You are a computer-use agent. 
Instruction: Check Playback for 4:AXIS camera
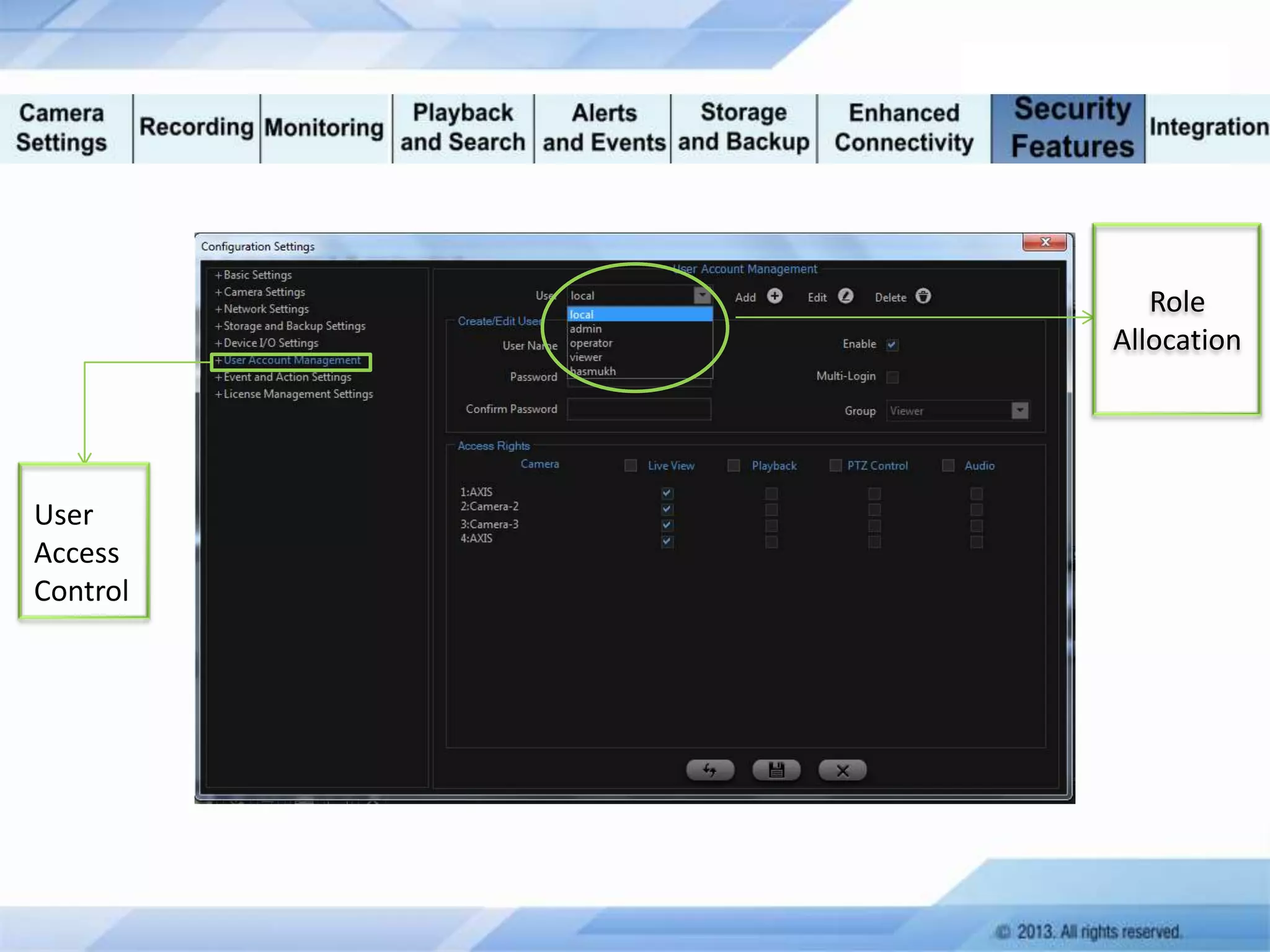click(771, 542)
